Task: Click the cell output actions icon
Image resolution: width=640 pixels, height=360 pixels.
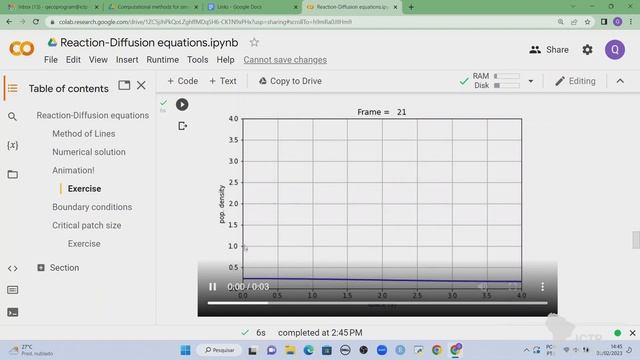Action: (x=182, y=126)
